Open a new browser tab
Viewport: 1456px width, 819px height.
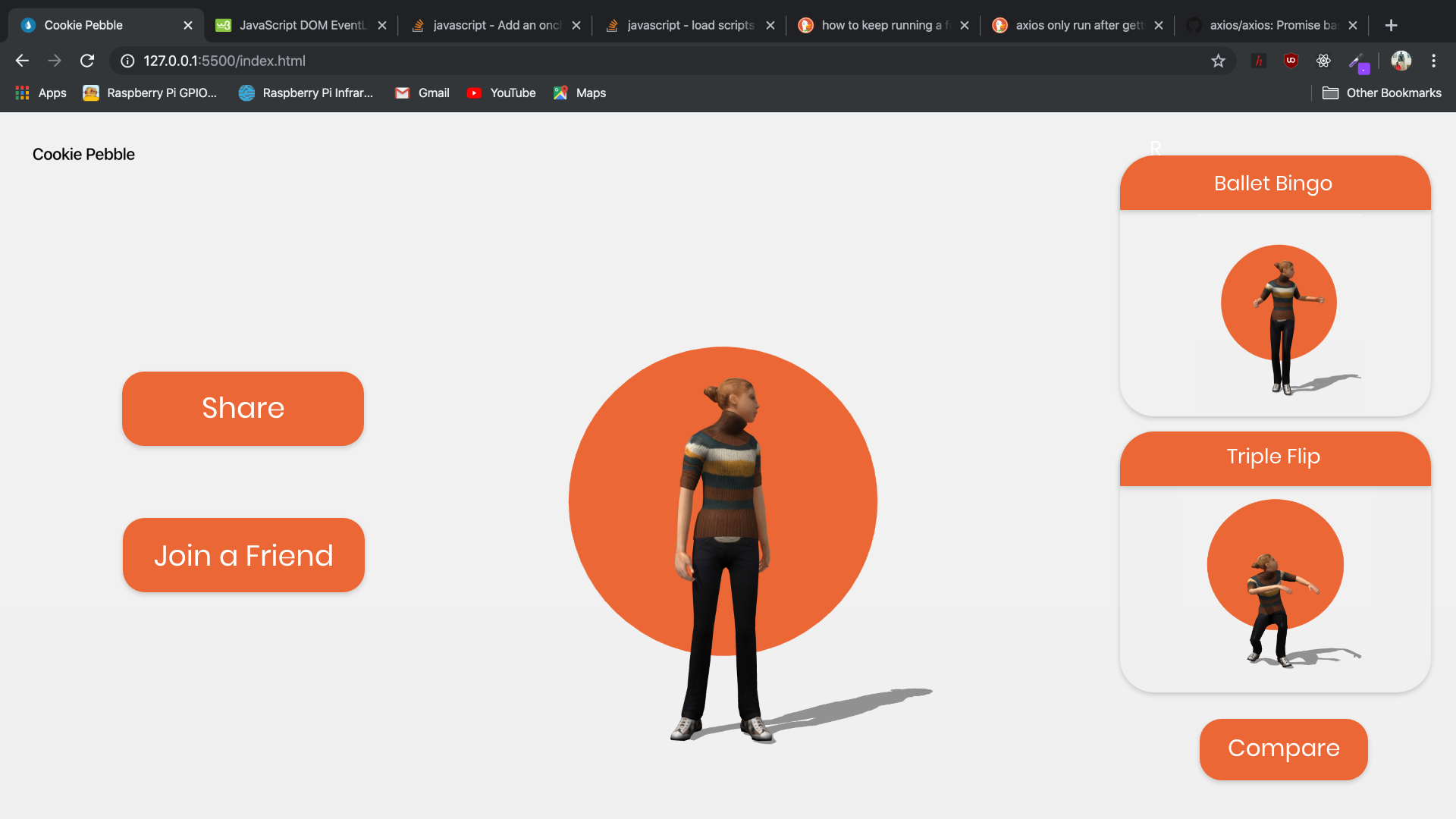(x=1391, y=25)
